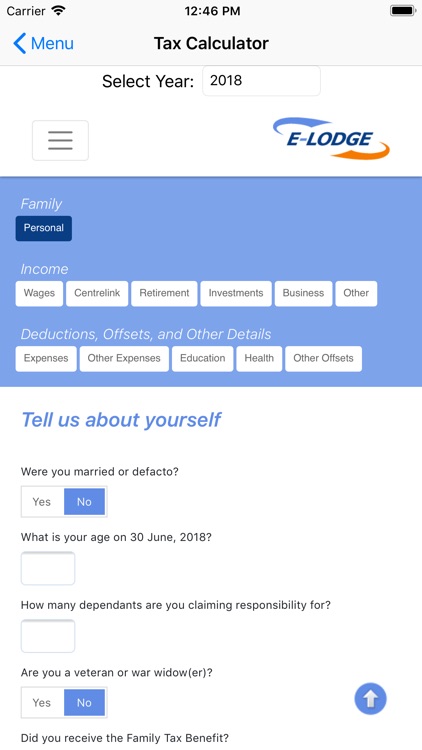The width and height of the screenshot is (422, 750).
Task: Open the hamburger menu button
Action: pyautogui.click(x=60, y=141)
